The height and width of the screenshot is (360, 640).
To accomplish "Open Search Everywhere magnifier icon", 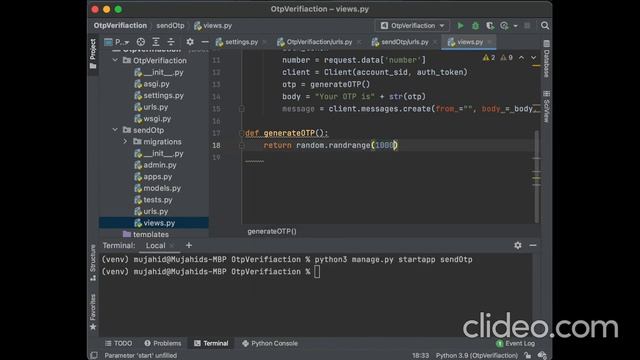I will coord(545,26).
